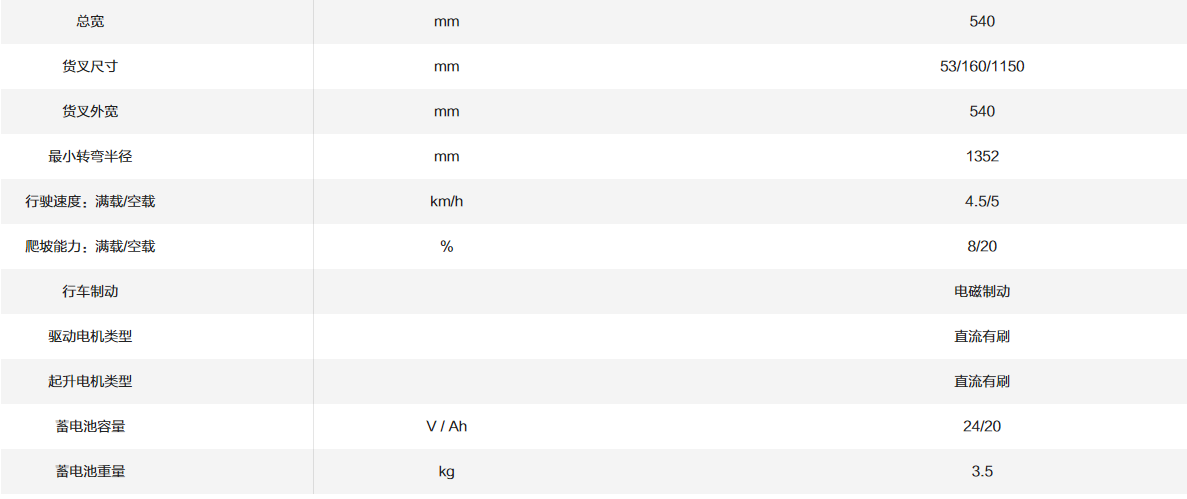Screen dimensions: 1187x499
Task: Select the 1352 turning radius value
Action: click(x=981, y=156)
